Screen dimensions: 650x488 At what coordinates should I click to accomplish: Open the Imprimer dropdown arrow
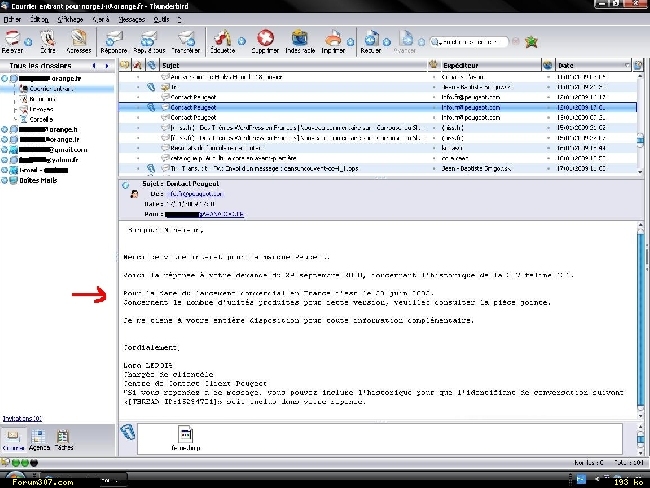click(x=350, y=41)
